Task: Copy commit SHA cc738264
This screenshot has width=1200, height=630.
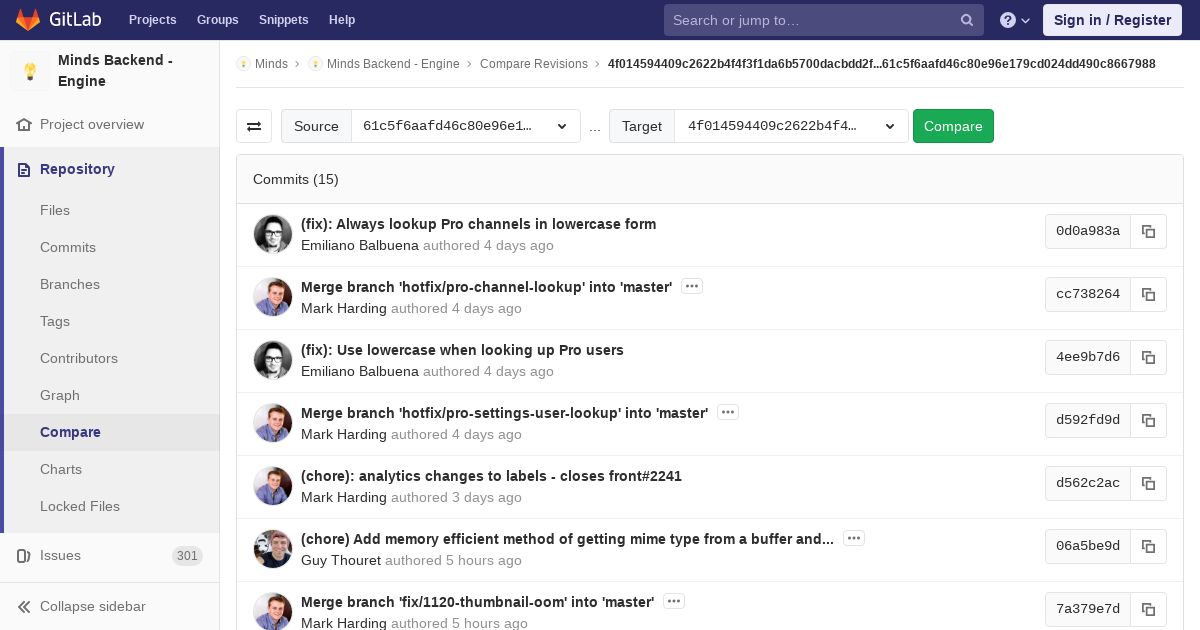Action: (1148, 294)
